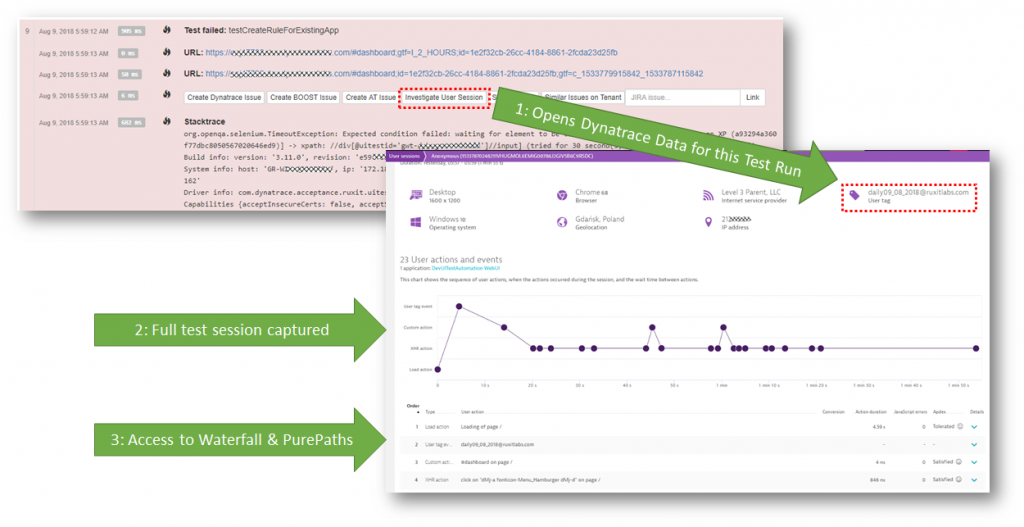1024x527 pixels.
Task: Click the Action duration column header
Action: (871, 412)
